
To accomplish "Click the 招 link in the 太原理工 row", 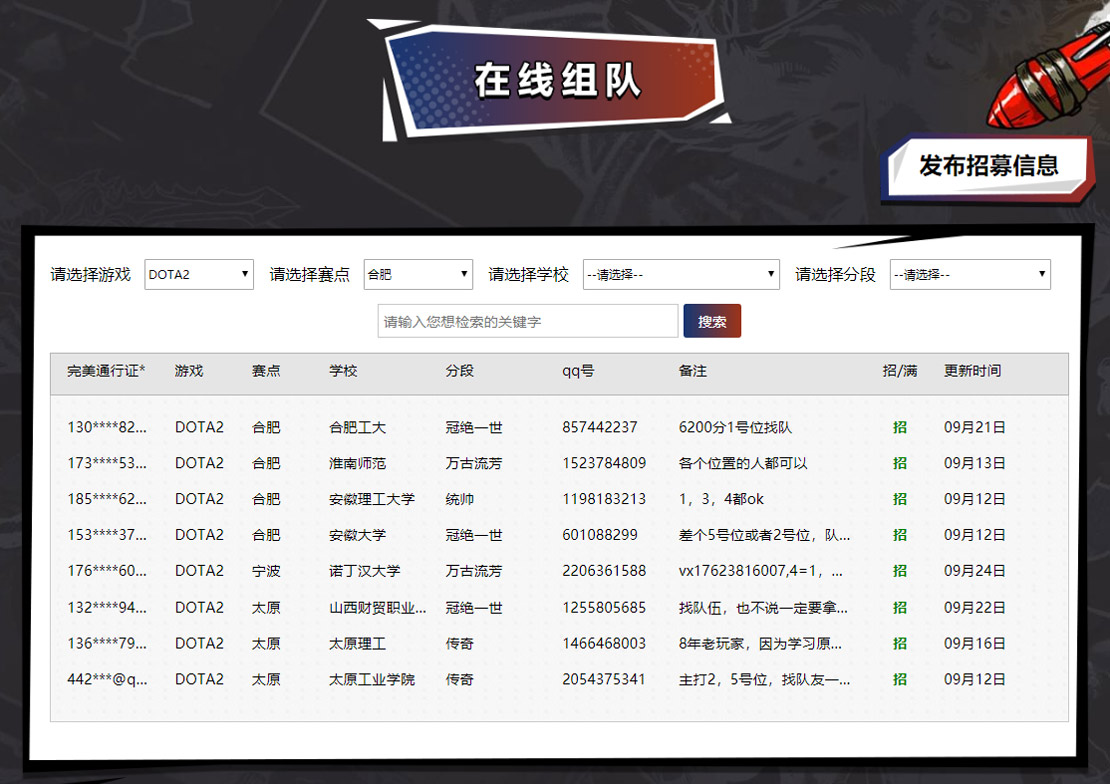I will pyautogui.click(x=898, y=643).
